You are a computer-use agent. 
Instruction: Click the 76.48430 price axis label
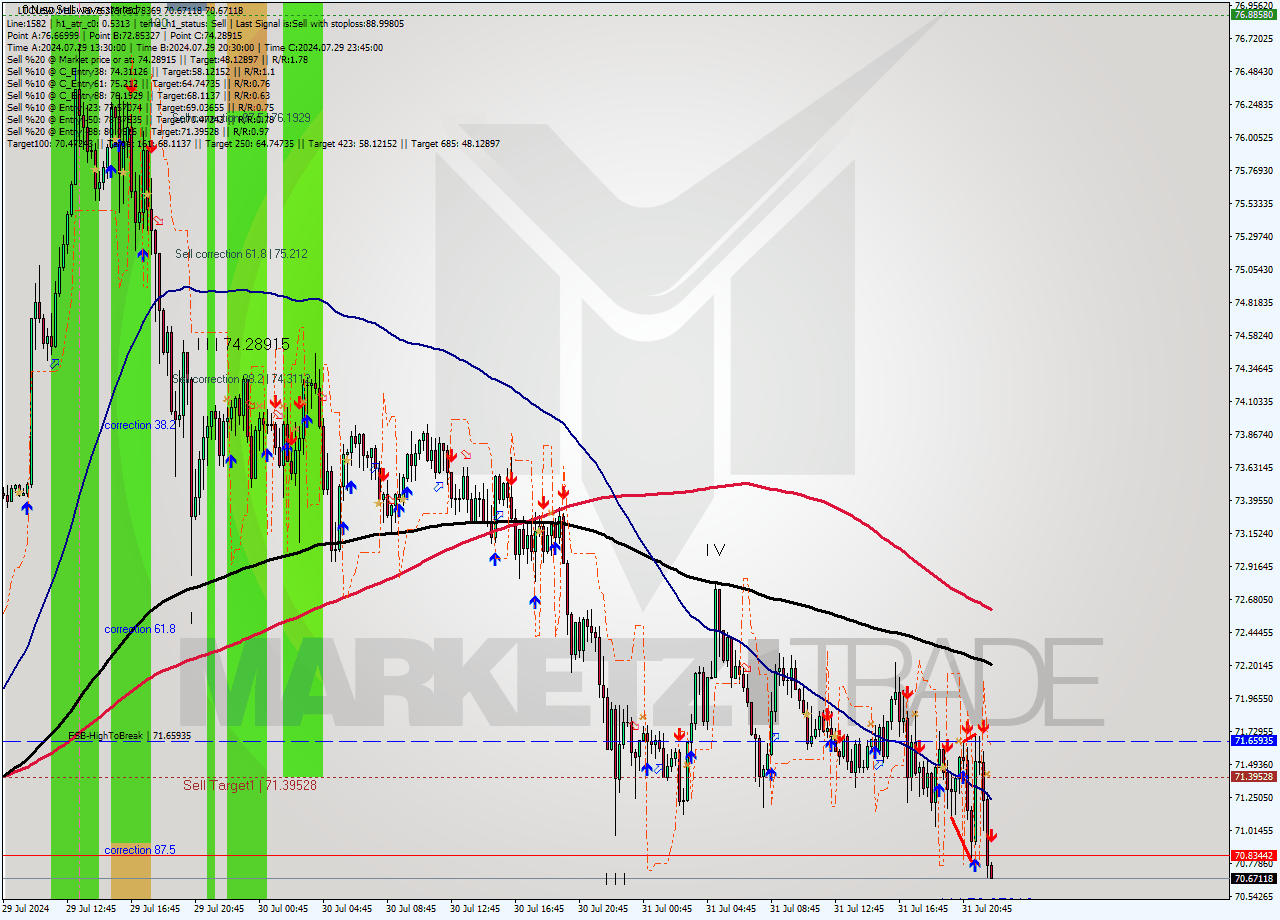coord(1254,72)
